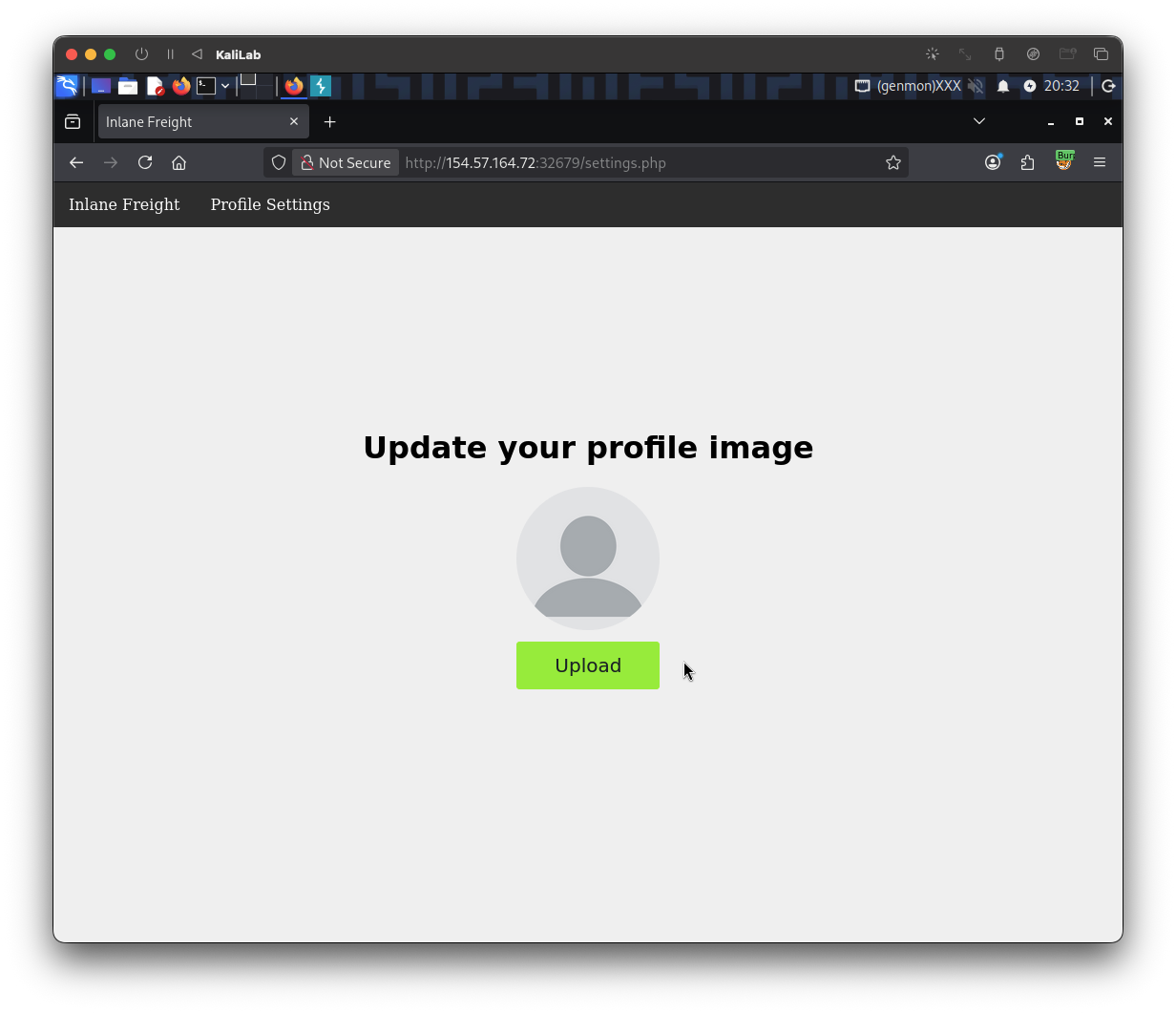Viewport: 1176px width, 1013px height.
Task: Expand the list all tabs chevron
Action: [x=978, y=121]
